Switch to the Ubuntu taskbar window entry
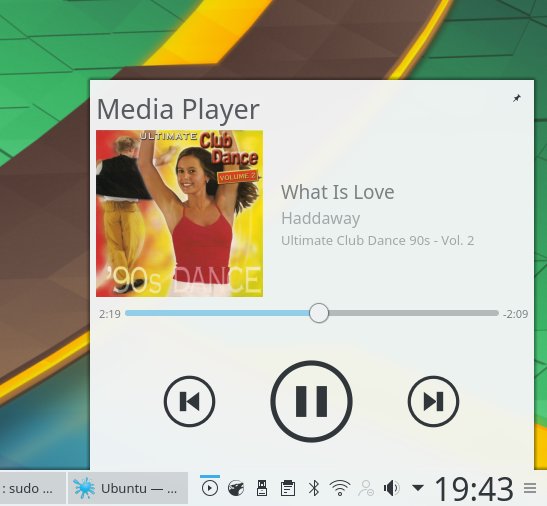Image resolution: width=547 pixels, height=506 pixels. pos(128,488)
